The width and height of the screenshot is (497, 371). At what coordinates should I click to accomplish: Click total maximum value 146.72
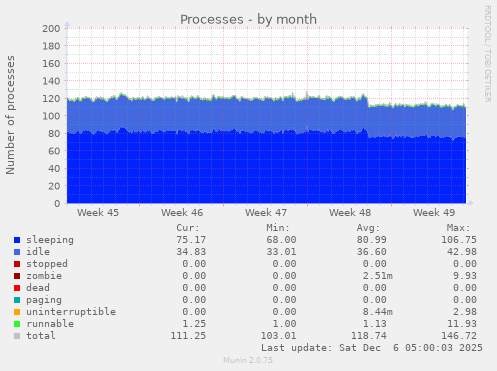tap(459, 336)
